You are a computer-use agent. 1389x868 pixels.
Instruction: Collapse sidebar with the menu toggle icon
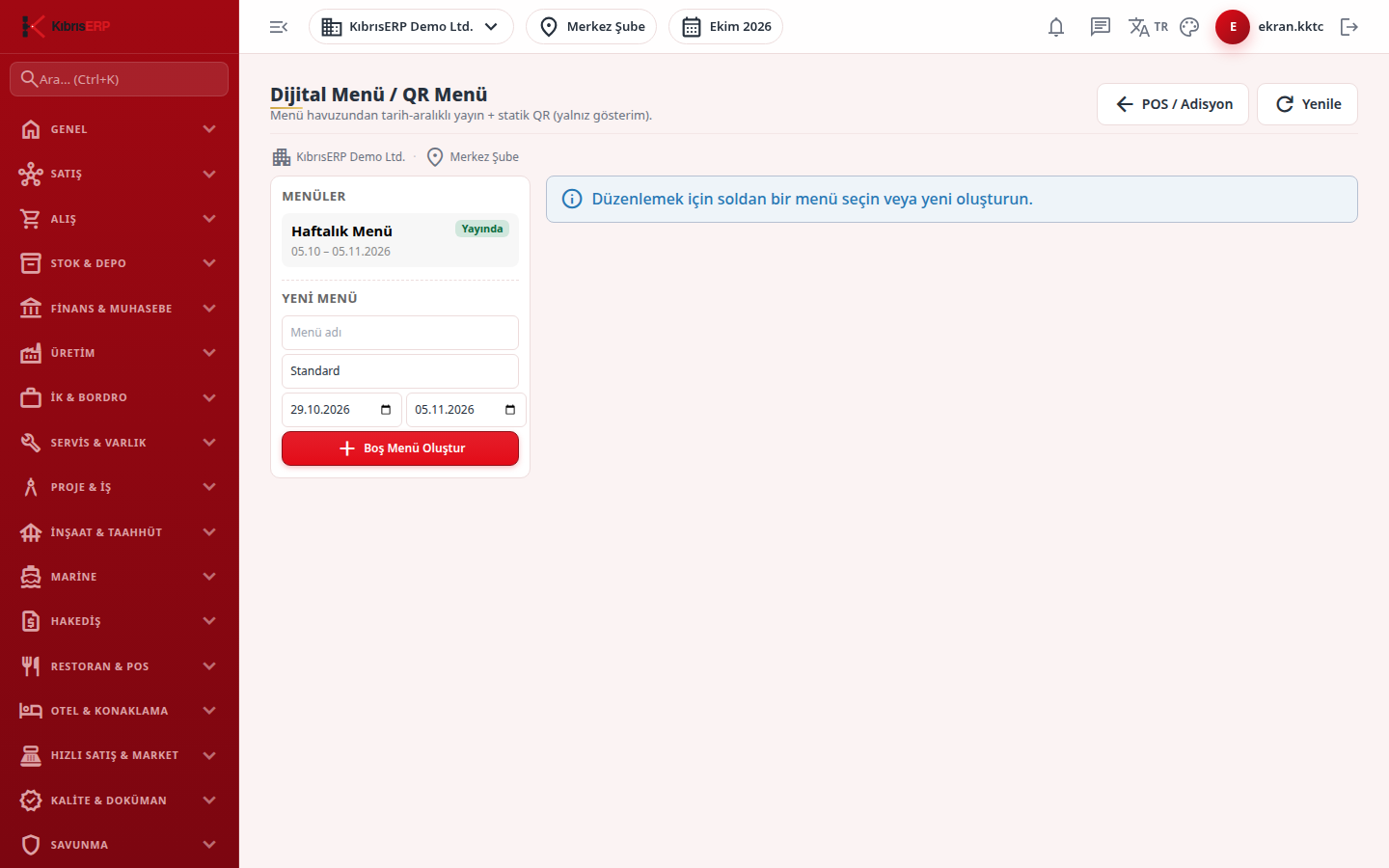point(279,27)
